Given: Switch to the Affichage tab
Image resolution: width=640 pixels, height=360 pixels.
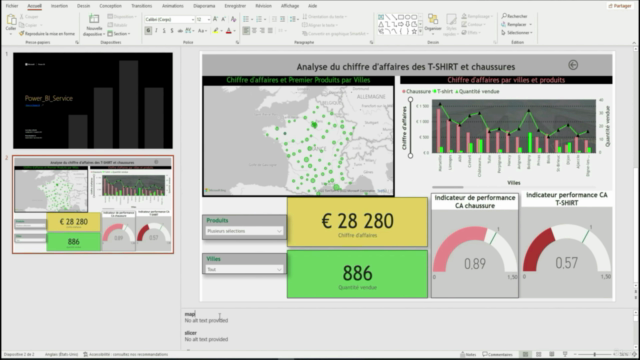Looking at the screenshot, I should tap(290, 6).
